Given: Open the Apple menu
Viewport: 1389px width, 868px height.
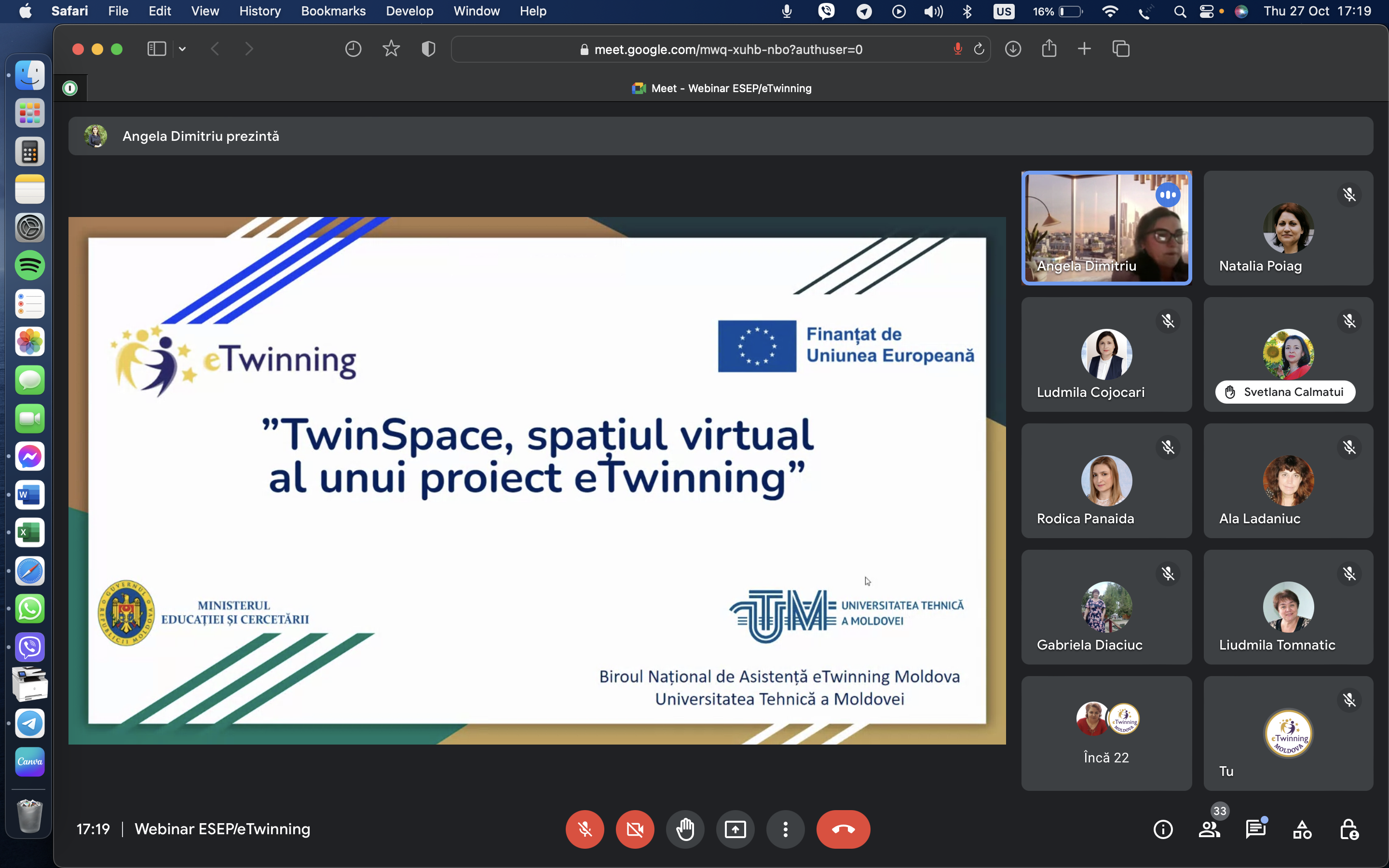Looking at the screenshot, I should tap(26, 11).
